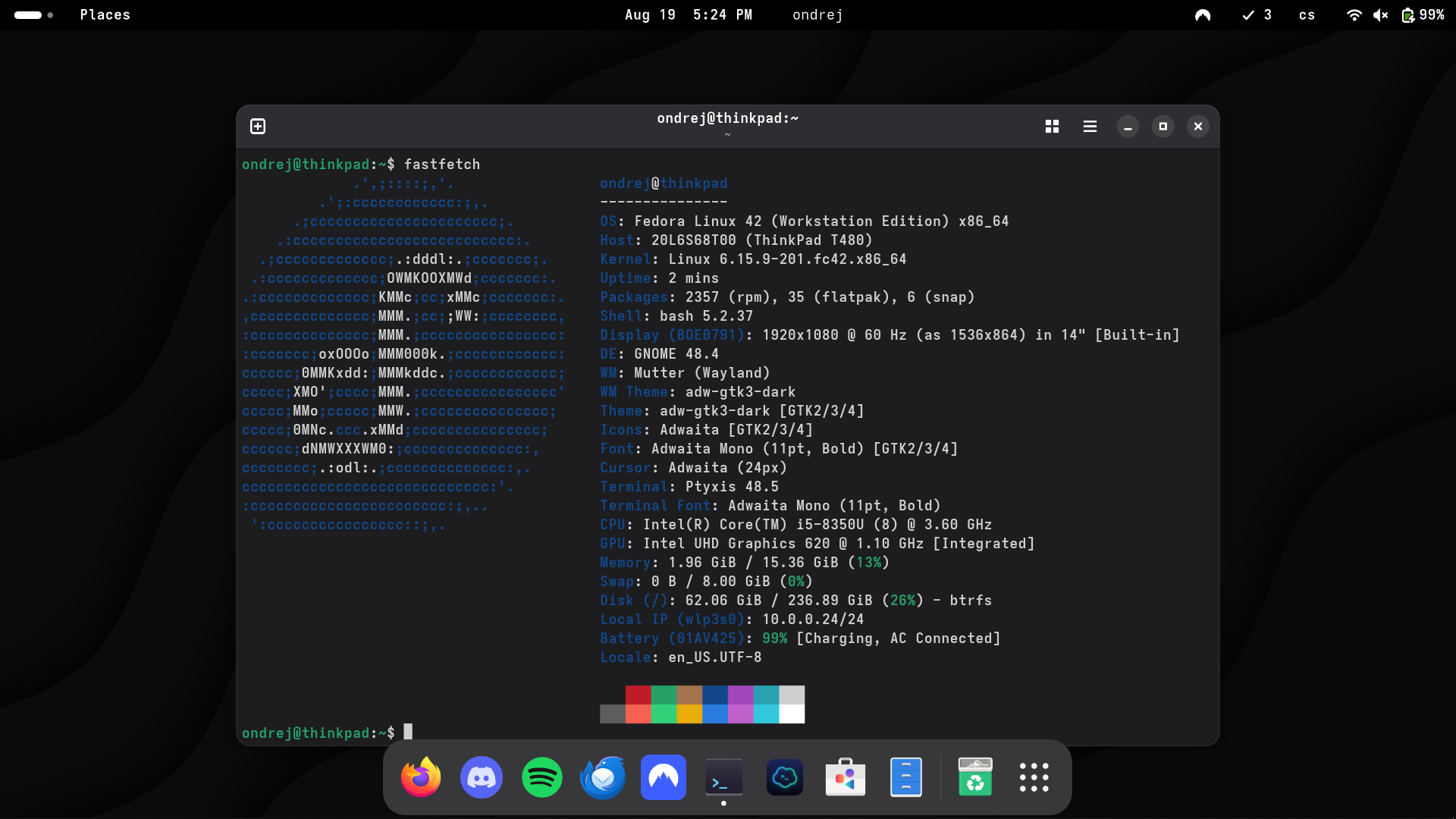Click the battery 99% indicator
This screenshot has height=819, width=1456.
coord(1423,15)
